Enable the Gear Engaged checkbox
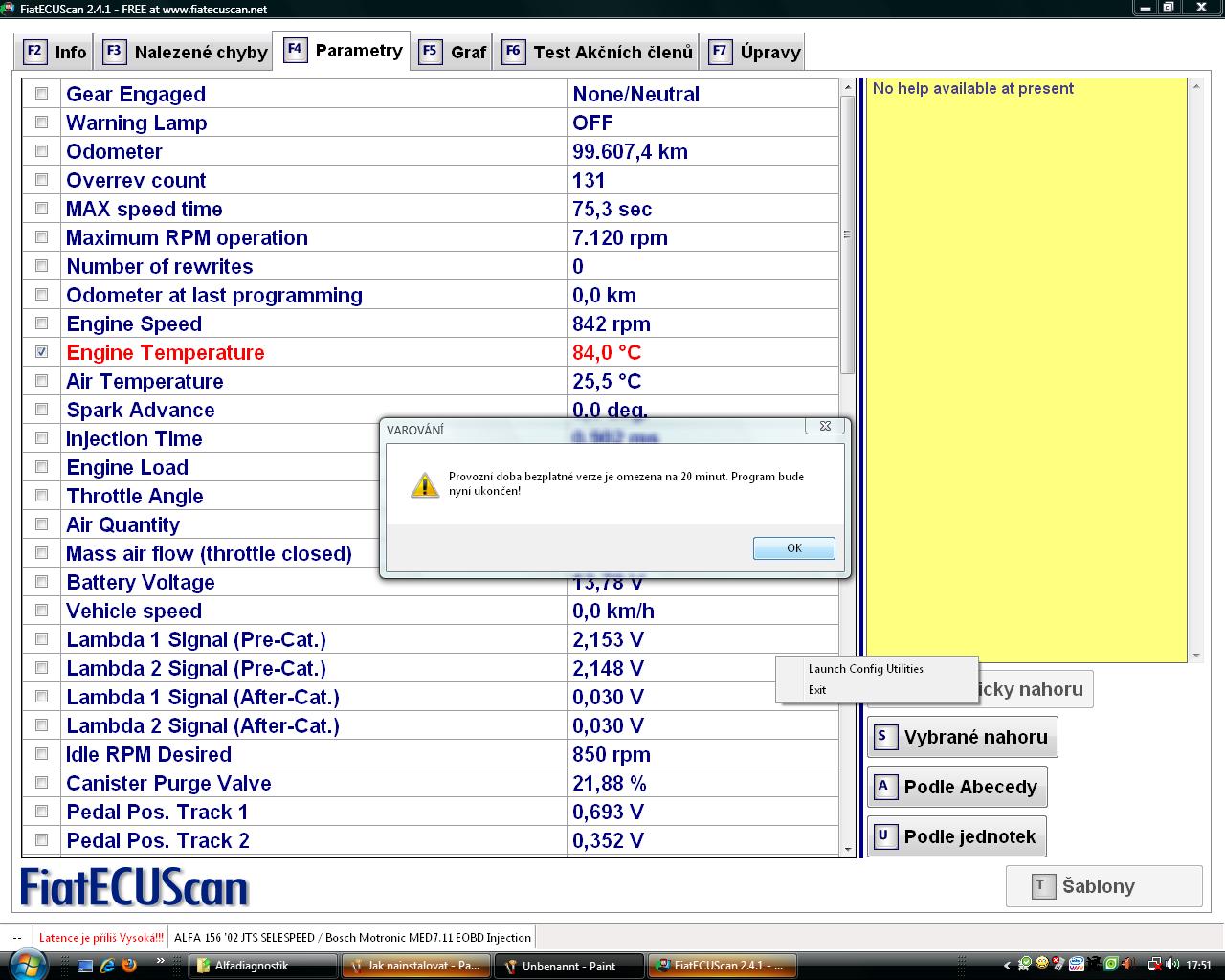The height and width of the screenshot is (980, 1225). pos(41,94)
